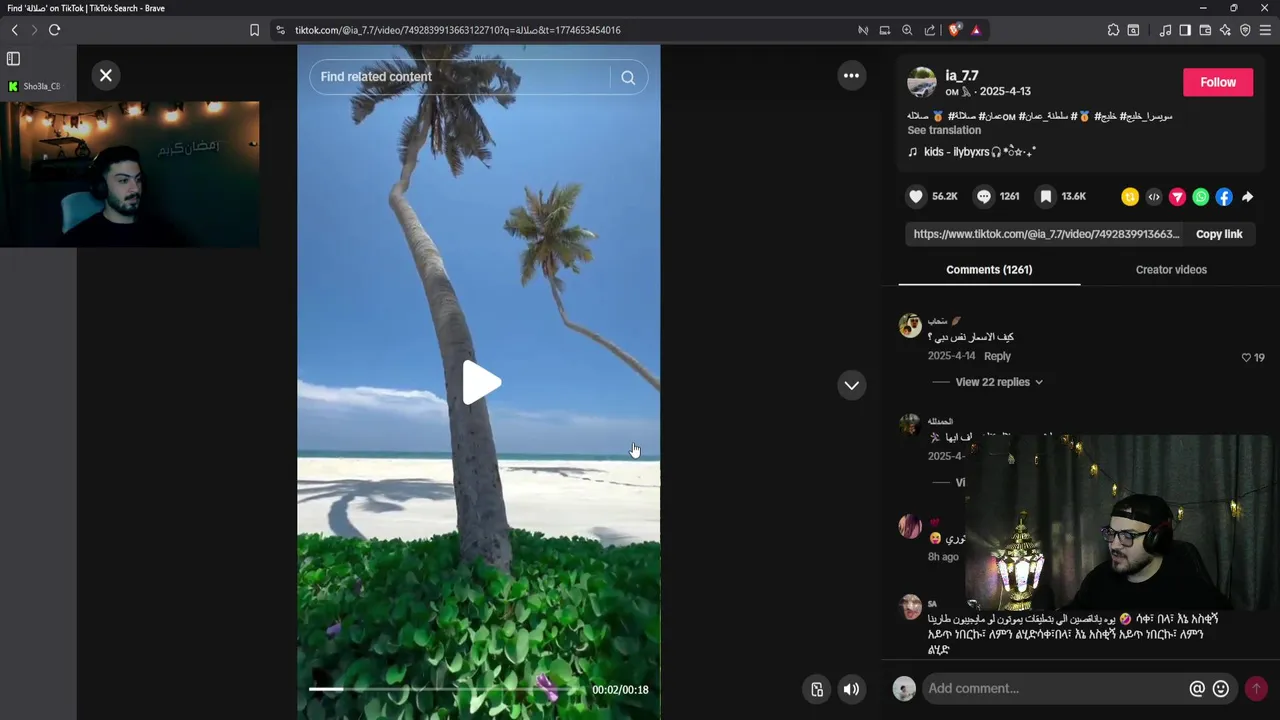Open the three-dots more options menu
1280x720 pixels.
pos(851,75)
